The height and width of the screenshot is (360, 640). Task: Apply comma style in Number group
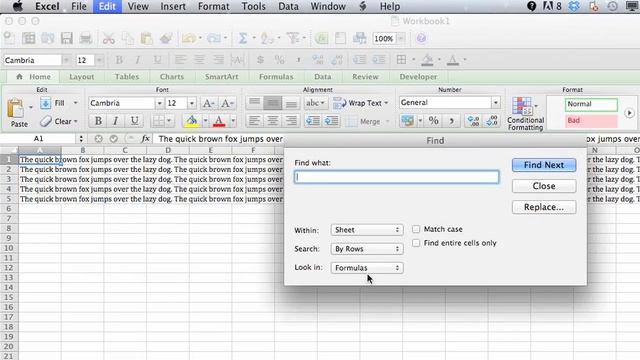(451, 120)
